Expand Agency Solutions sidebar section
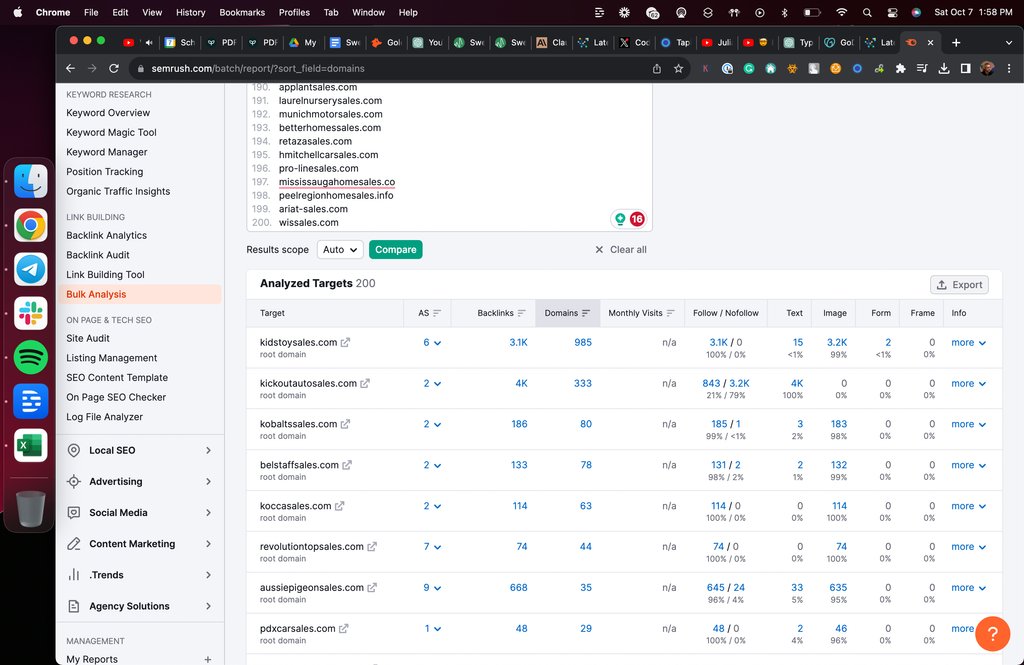The image size is (1024, 665). click(x=140, y=606)
